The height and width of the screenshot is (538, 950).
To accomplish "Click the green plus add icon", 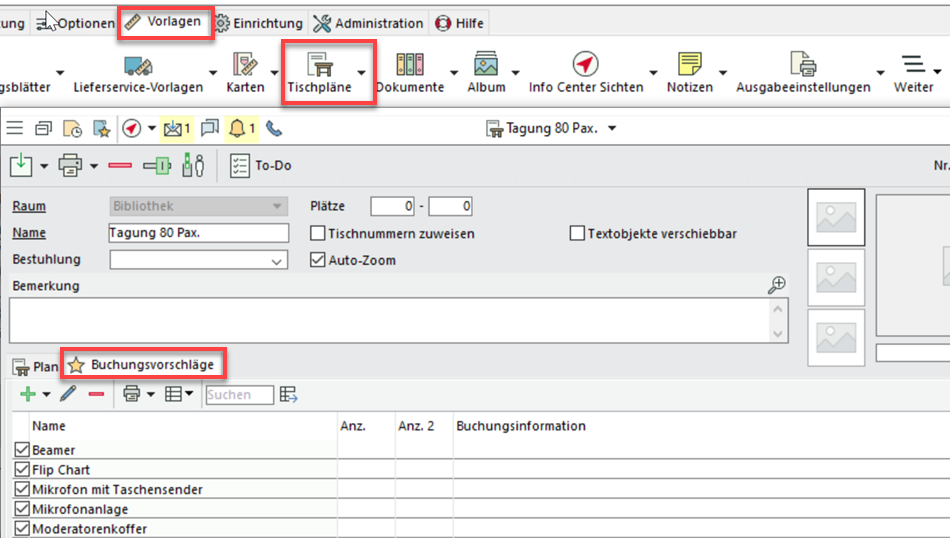I will (x=28, y=395).
